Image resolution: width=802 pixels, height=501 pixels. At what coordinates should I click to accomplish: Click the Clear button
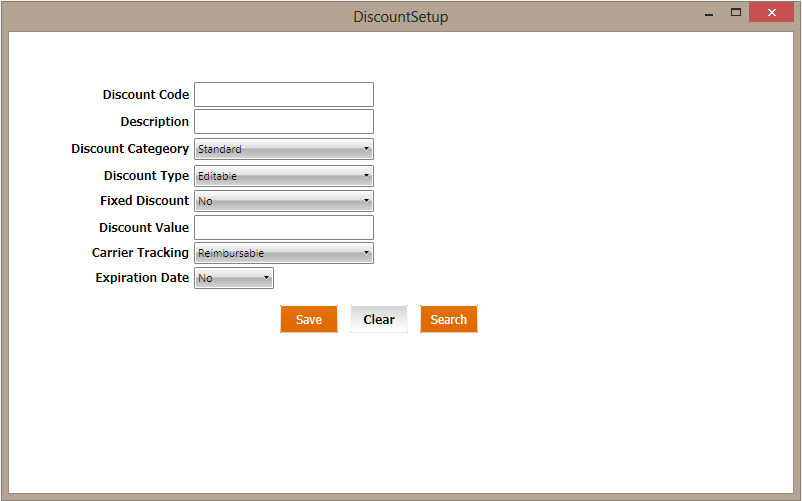click(379, 319)
